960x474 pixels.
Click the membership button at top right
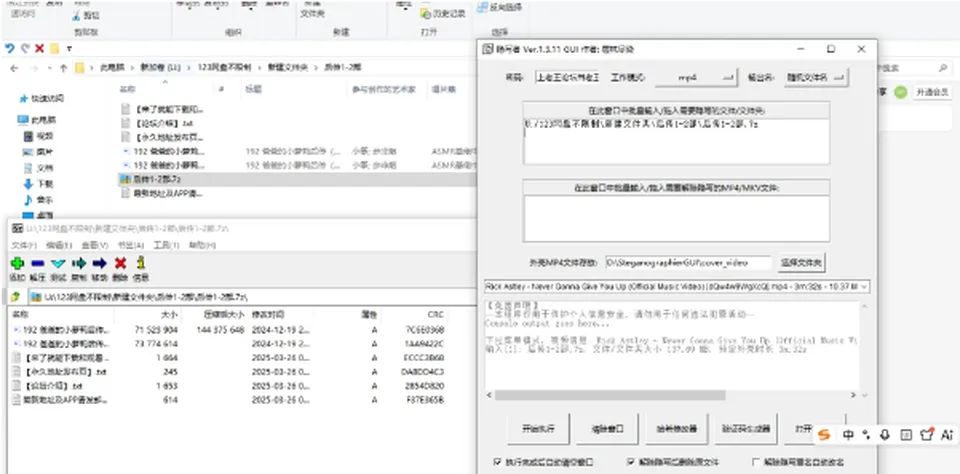click(932, 92)
